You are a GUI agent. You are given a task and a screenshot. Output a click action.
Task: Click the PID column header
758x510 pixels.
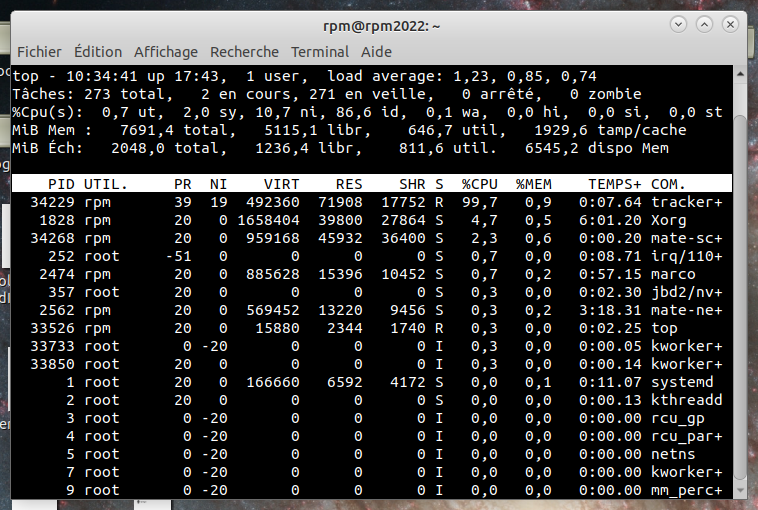[61, 184]
